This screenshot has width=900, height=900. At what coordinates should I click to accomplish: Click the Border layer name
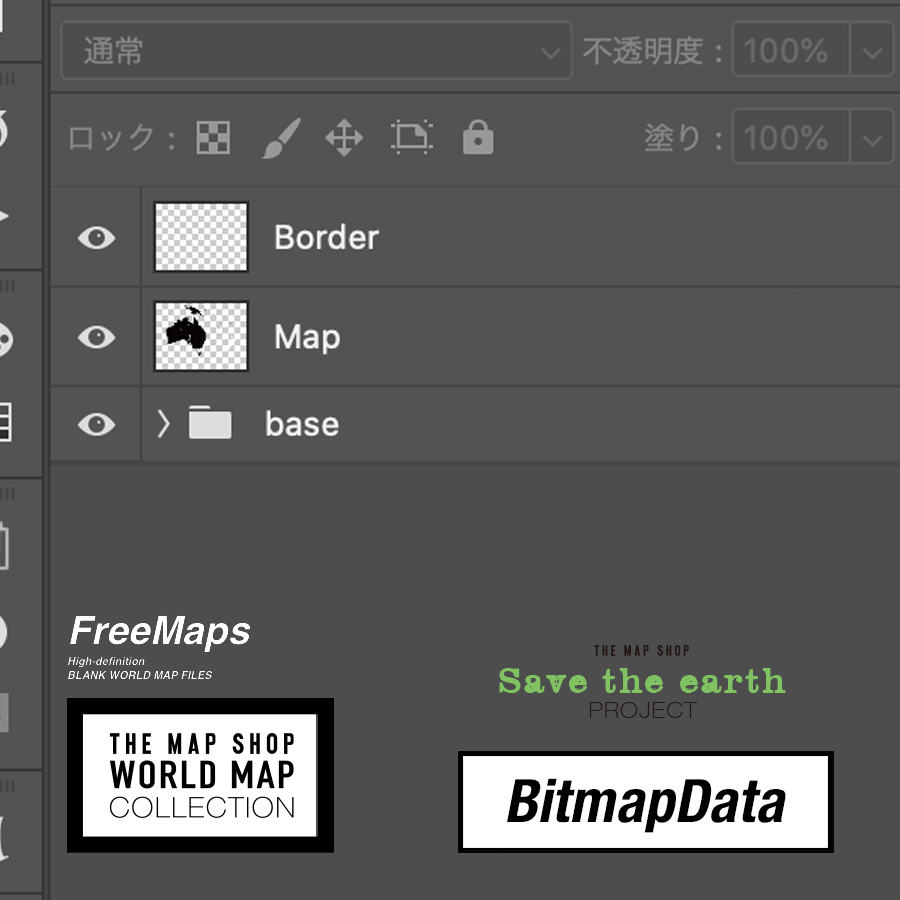click(x=326, y=237)
